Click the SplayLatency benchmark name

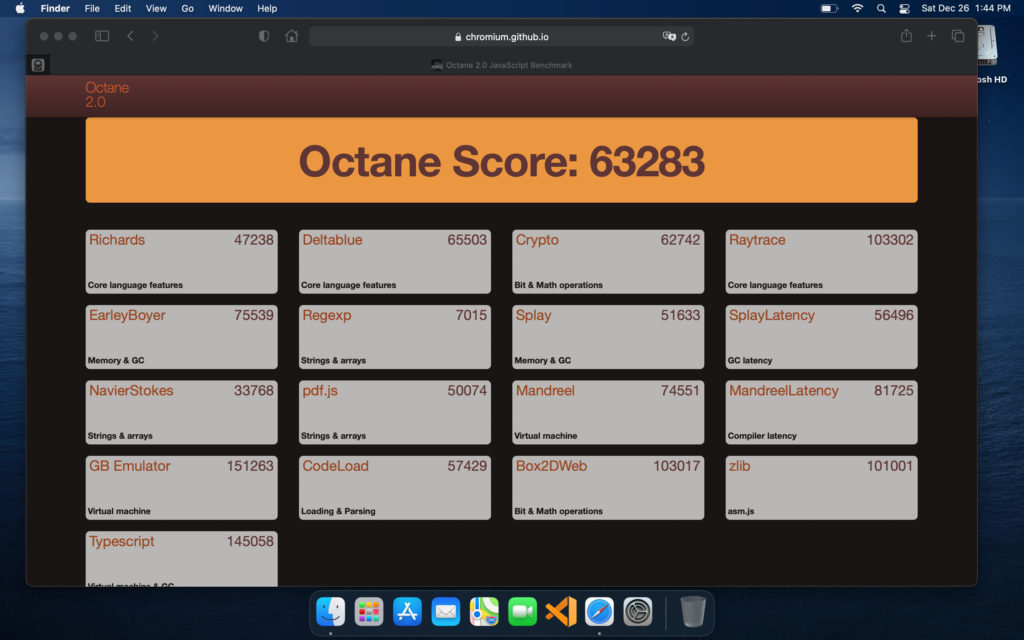(x=772, y=315)
